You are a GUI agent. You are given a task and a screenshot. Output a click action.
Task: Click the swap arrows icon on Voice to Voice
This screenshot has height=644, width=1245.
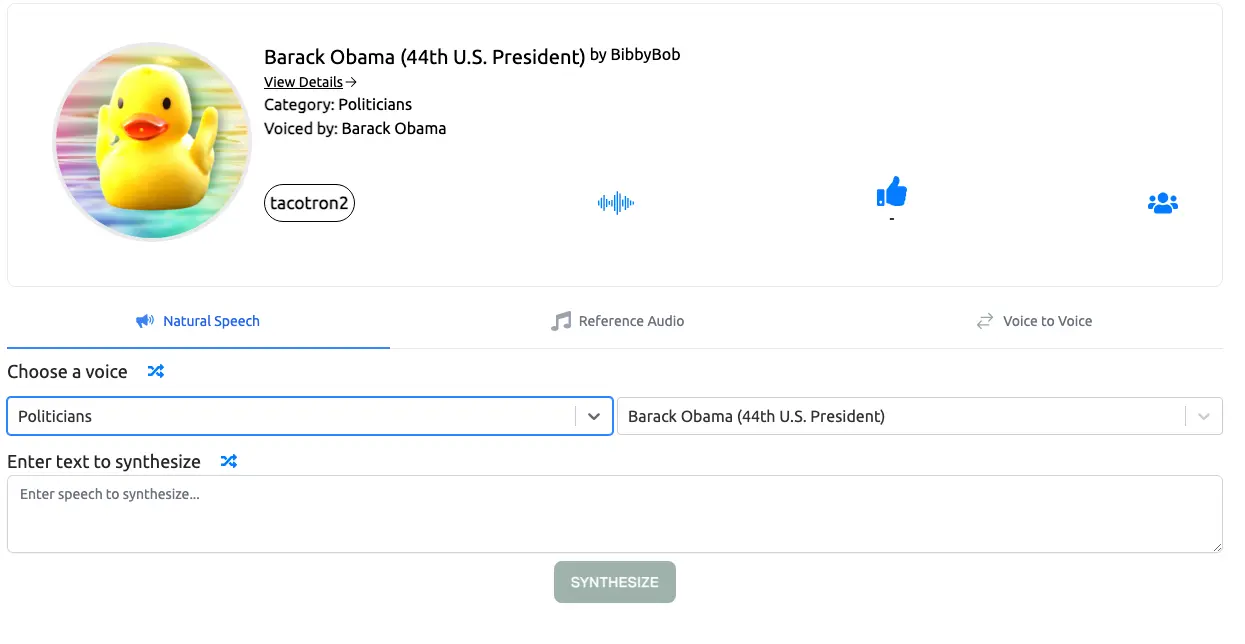[x=985, y=321]
